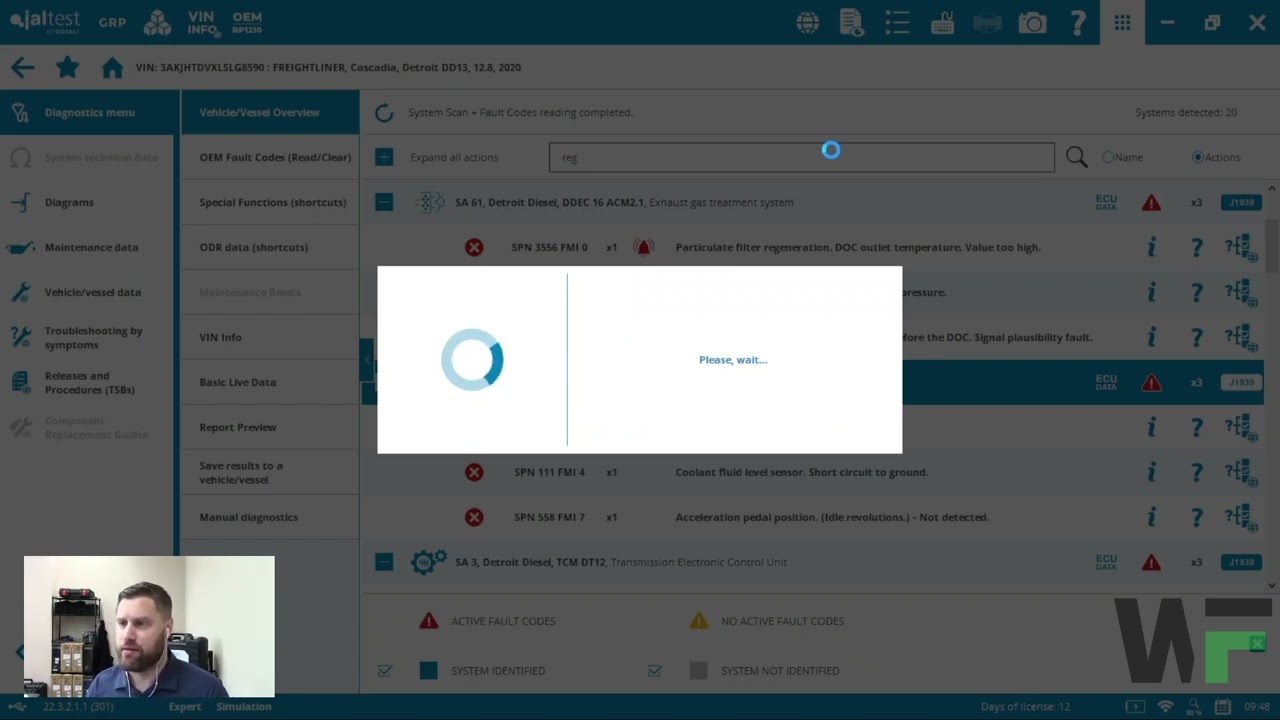Click the Expert mode status bar label
1280x720 pixels.
tap(184, 707)
